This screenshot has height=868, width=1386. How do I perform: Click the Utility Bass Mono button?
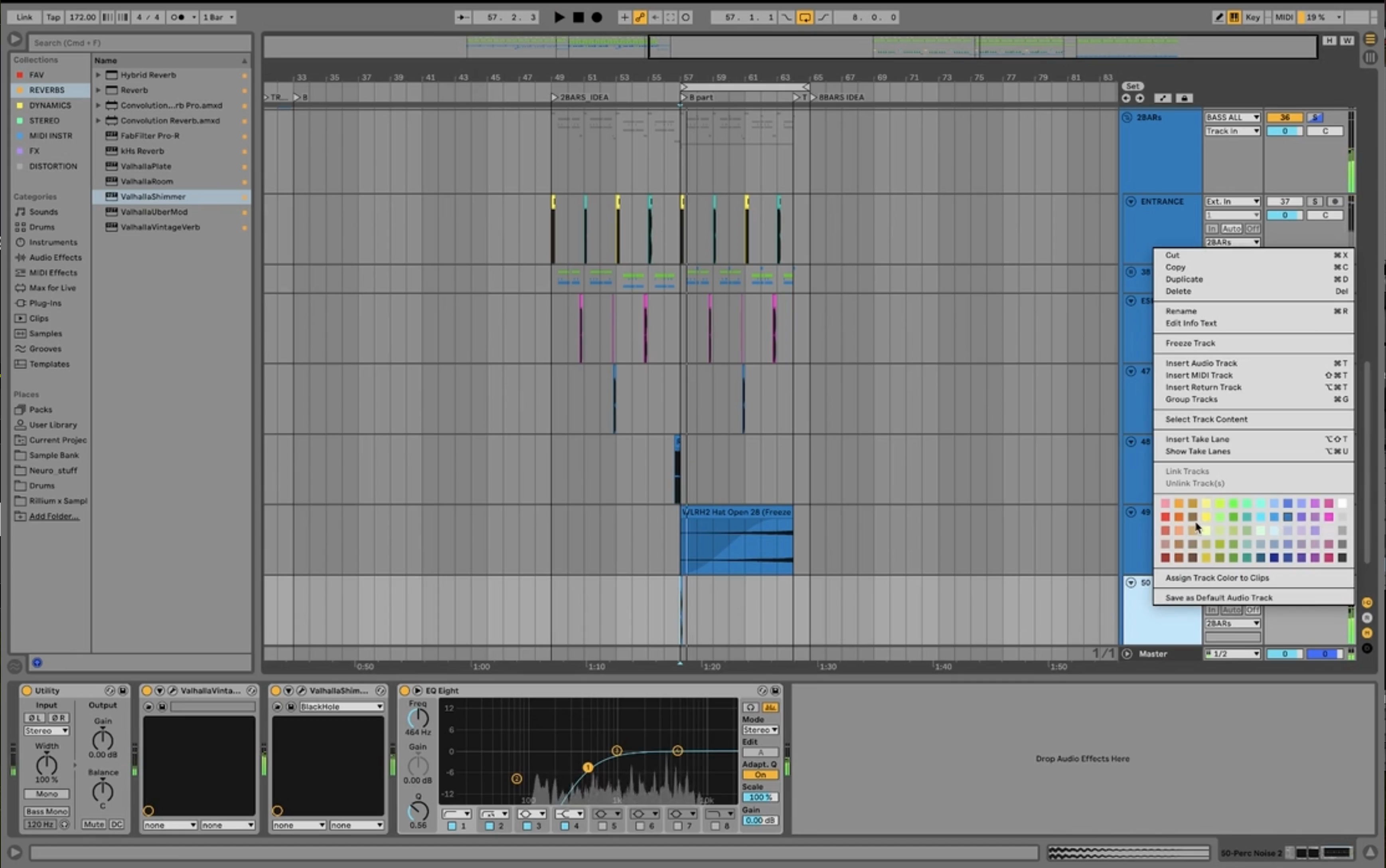pyautogui.click(x=47, y=812)
